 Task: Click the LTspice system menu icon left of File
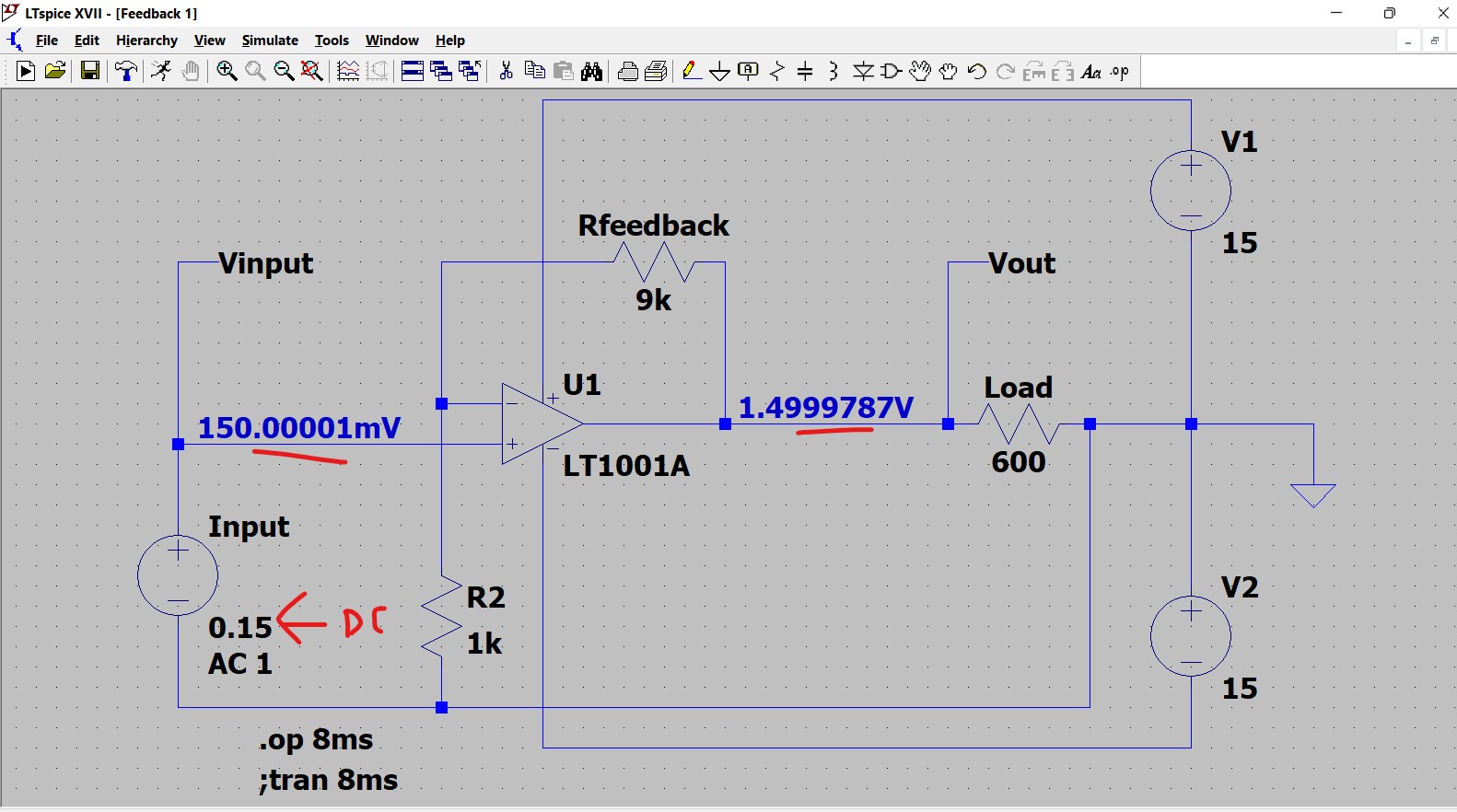point(15,40)
